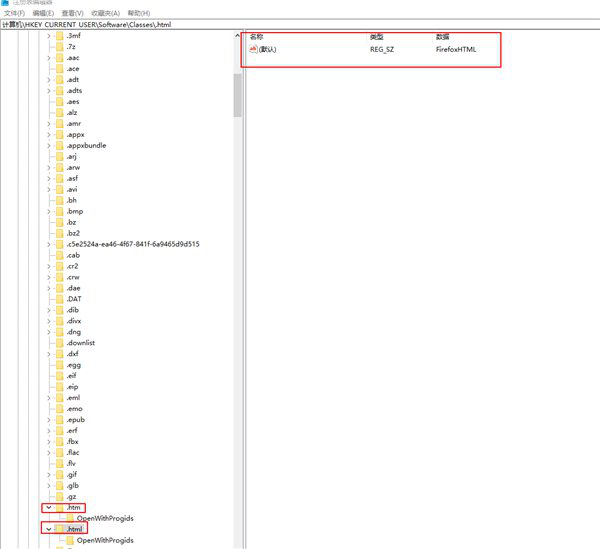
Task: Collapse the .htm key
Action: pos(48,507)
